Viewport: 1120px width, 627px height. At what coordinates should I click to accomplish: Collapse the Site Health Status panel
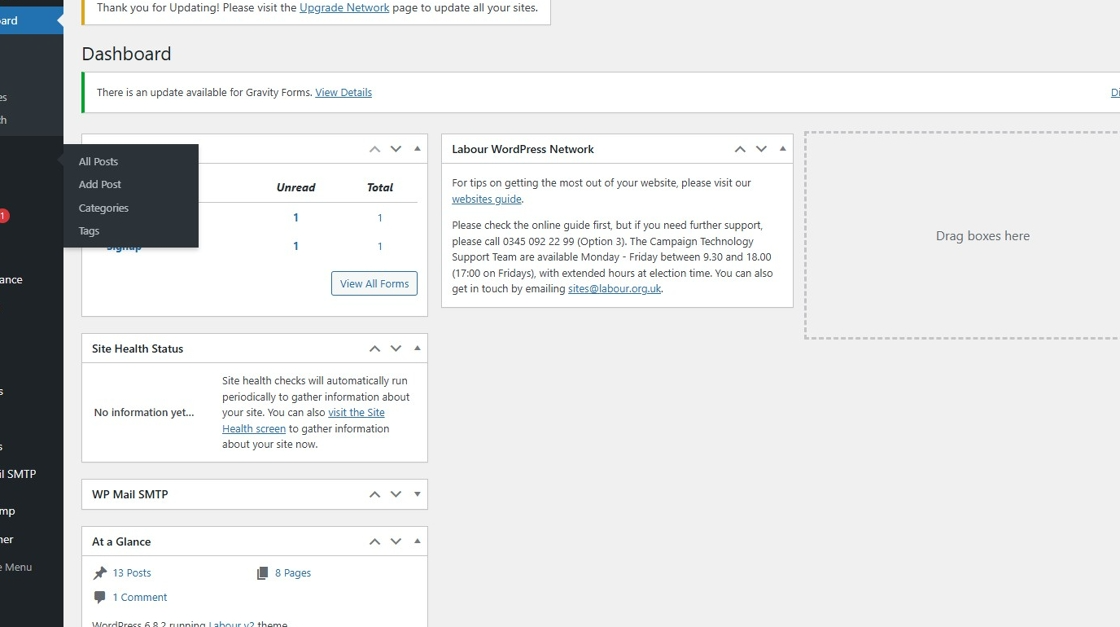coord(417,348)
